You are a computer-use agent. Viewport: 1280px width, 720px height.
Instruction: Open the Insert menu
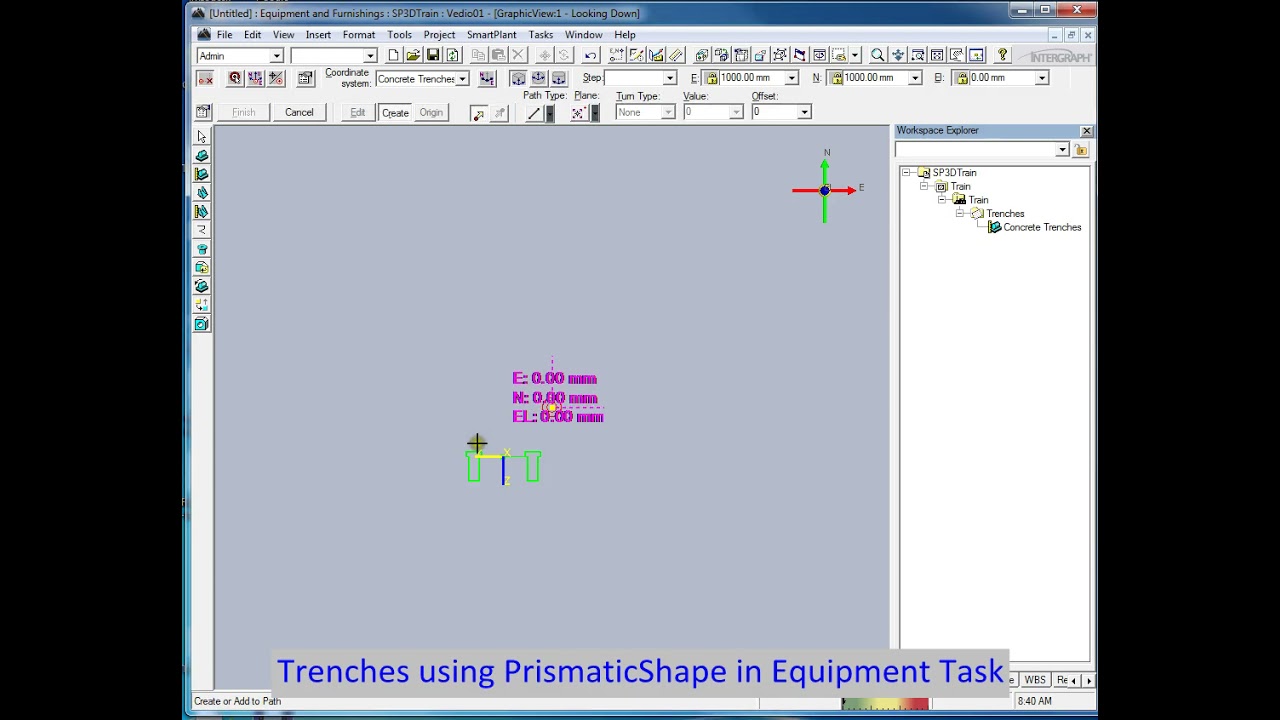[318, 35]
